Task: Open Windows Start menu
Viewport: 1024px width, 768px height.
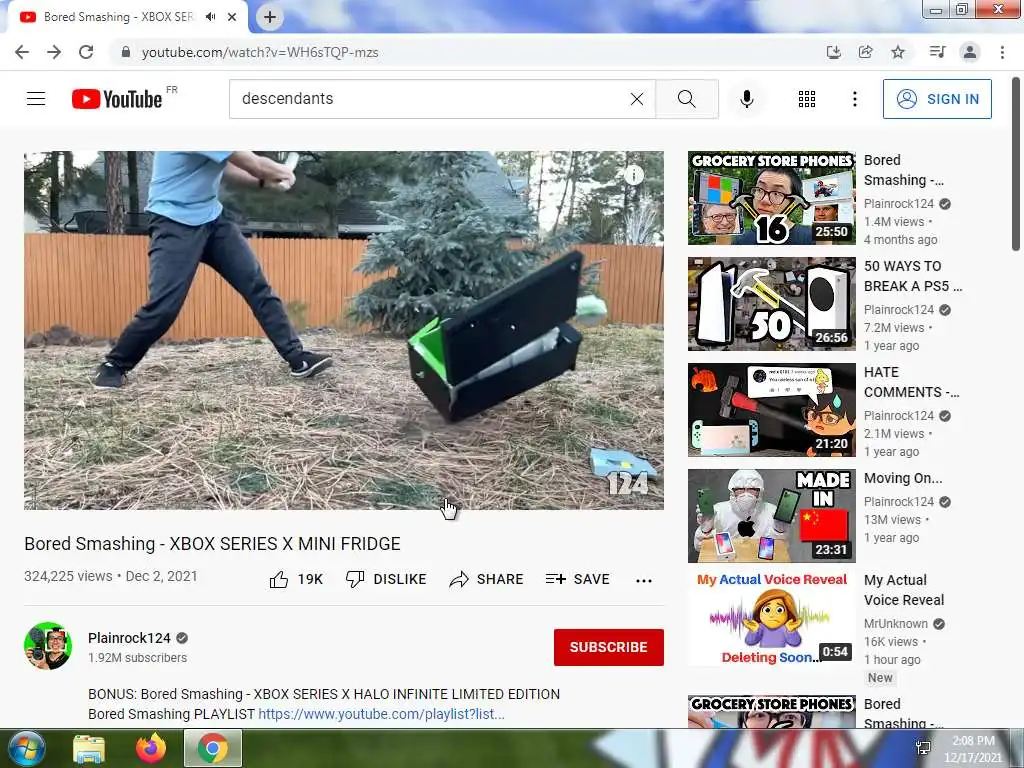Action: 26,748
